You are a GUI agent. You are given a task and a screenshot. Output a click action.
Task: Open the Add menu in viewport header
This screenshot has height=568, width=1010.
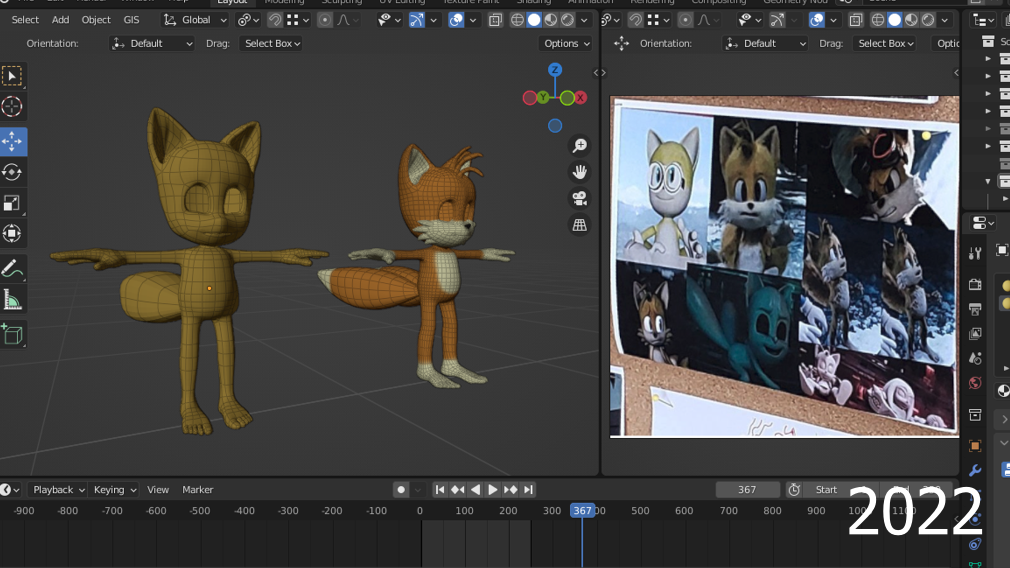tap(61, 20)
